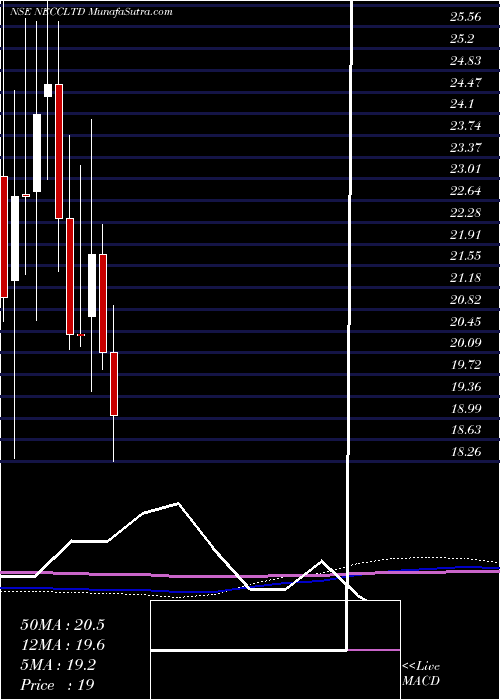The image size is (500, 700).
Task: Click the 5MA : 19.2 indicator text
Action: (58, 665)
